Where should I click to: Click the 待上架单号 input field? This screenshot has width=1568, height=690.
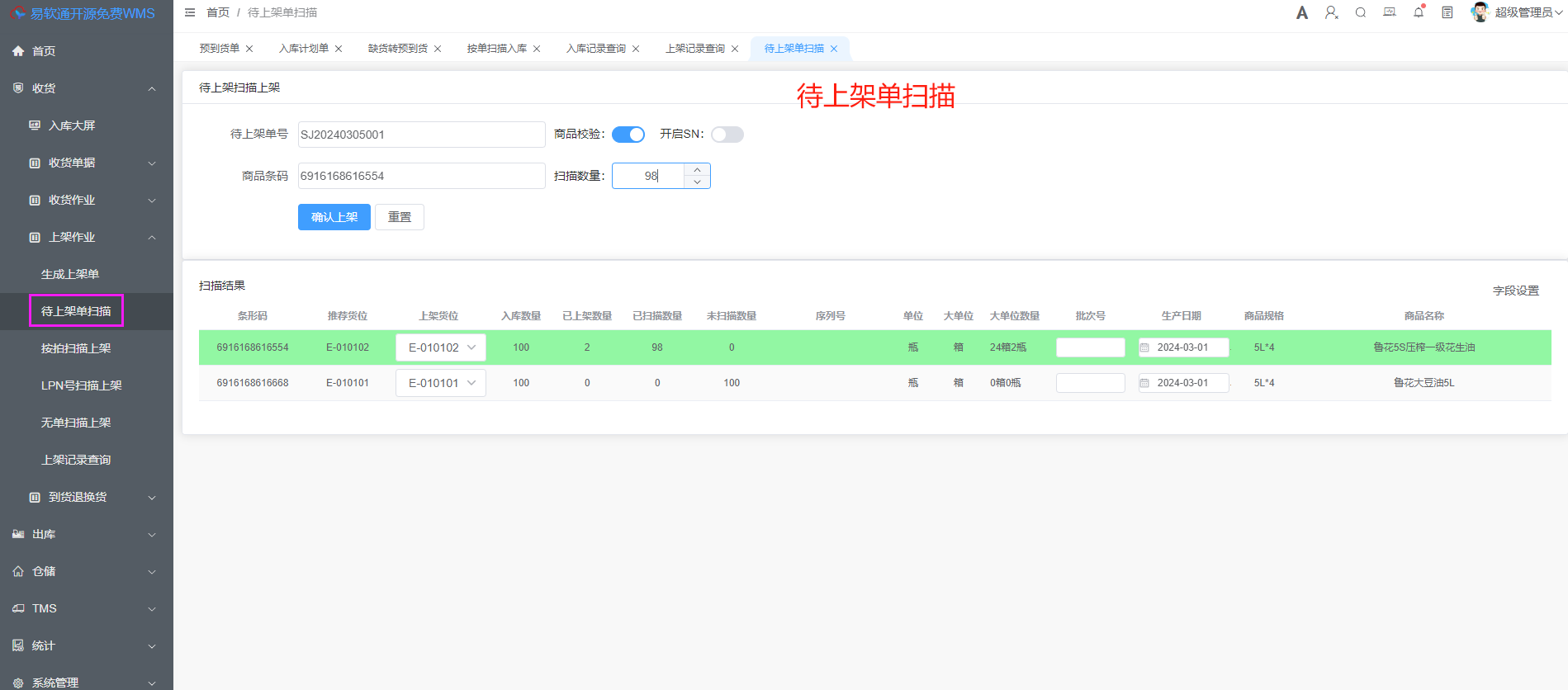[422, 135]
